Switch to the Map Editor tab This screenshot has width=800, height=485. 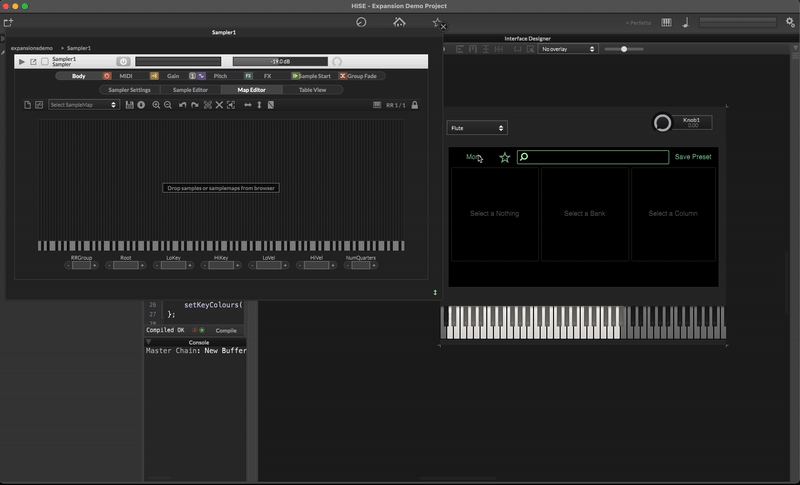click(252, 90)
